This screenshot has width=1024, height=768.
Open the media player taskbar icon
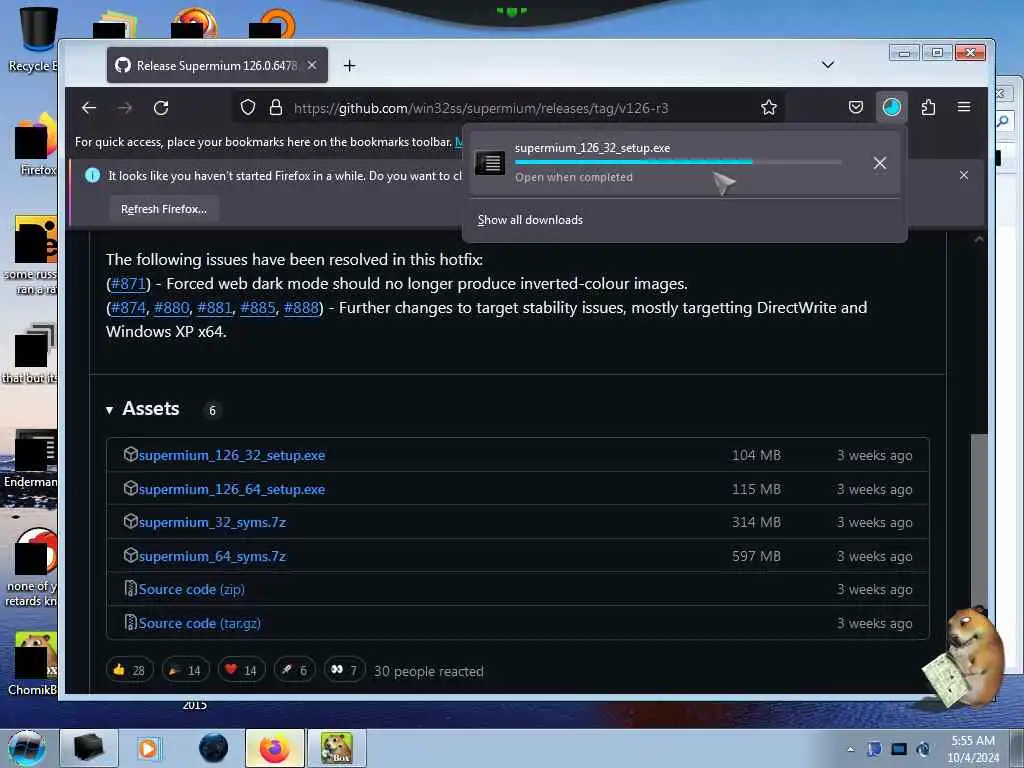click(x=148, y=748)
